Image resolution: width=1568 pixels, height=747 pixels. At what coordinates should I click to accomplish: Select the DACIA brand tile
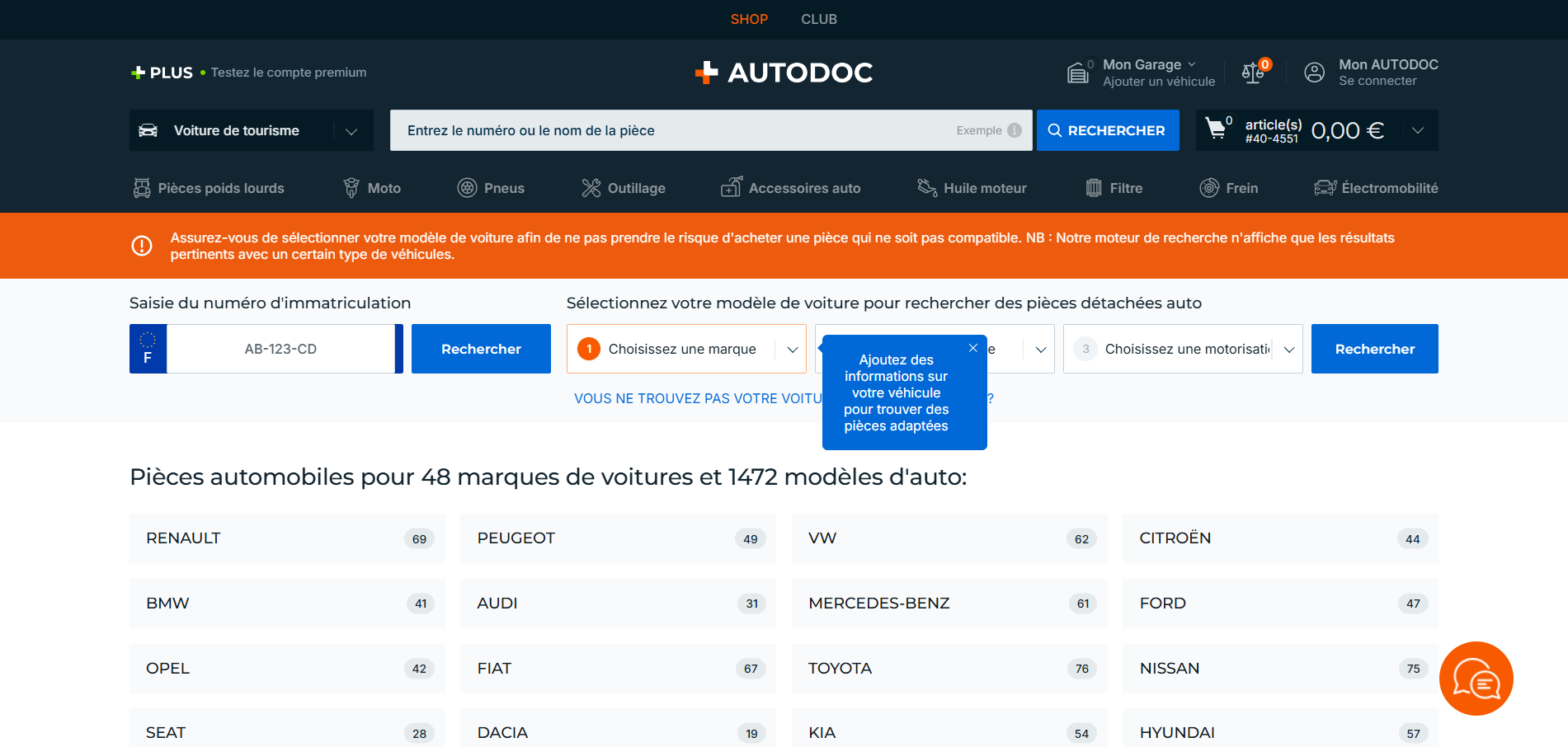pyautogui.click(x=618, y=729)
